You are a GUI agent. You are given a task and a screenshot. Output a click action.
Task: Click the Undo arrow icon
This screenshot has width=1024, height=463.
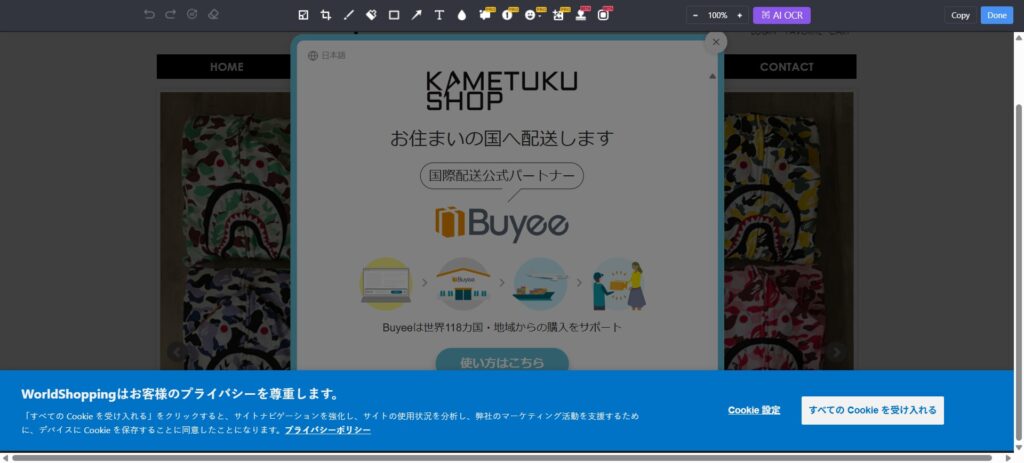pyautogui.click(x=149, y=15)
